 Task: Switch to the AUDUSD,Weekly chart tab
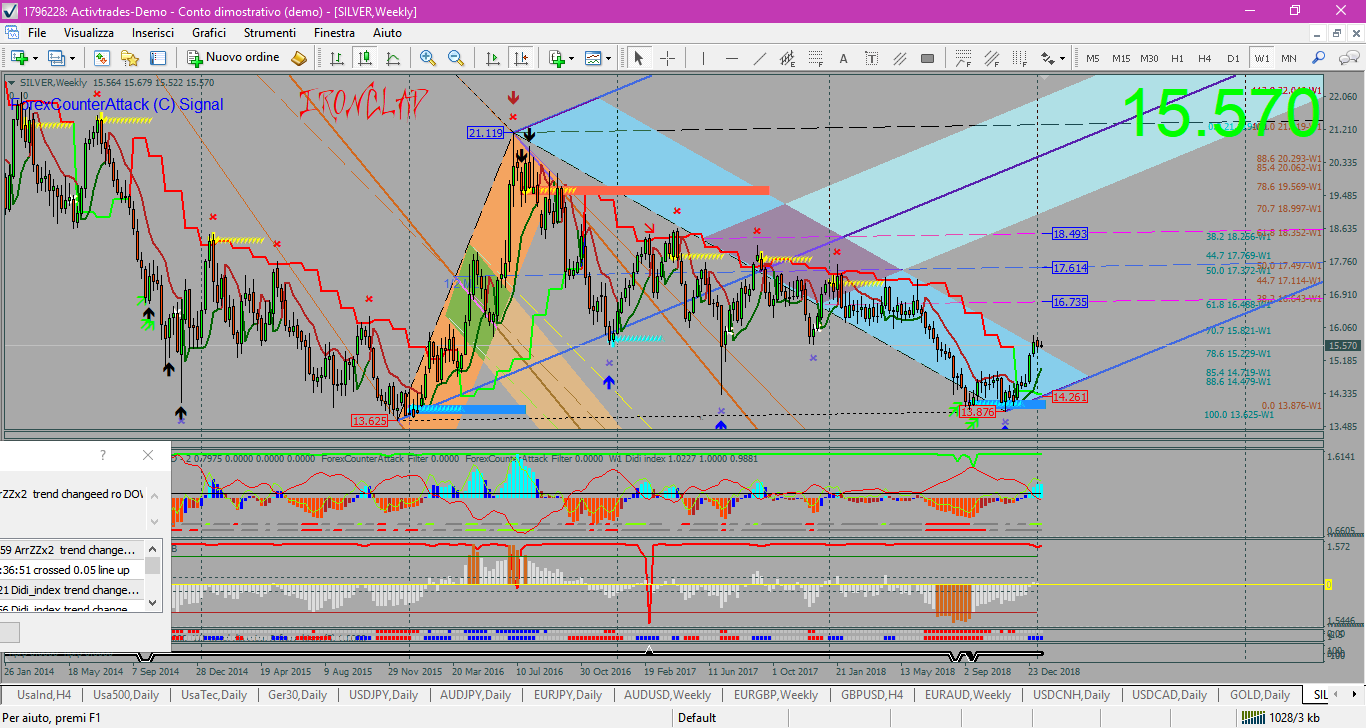point(667,694)
